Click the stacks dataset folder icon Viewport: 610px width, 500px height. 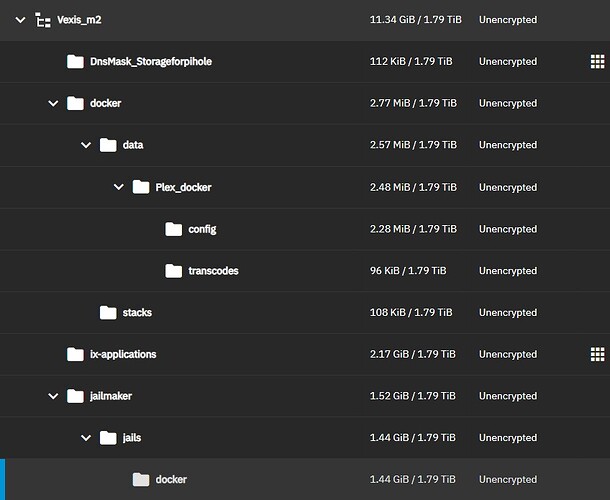(x=108, y=312)
